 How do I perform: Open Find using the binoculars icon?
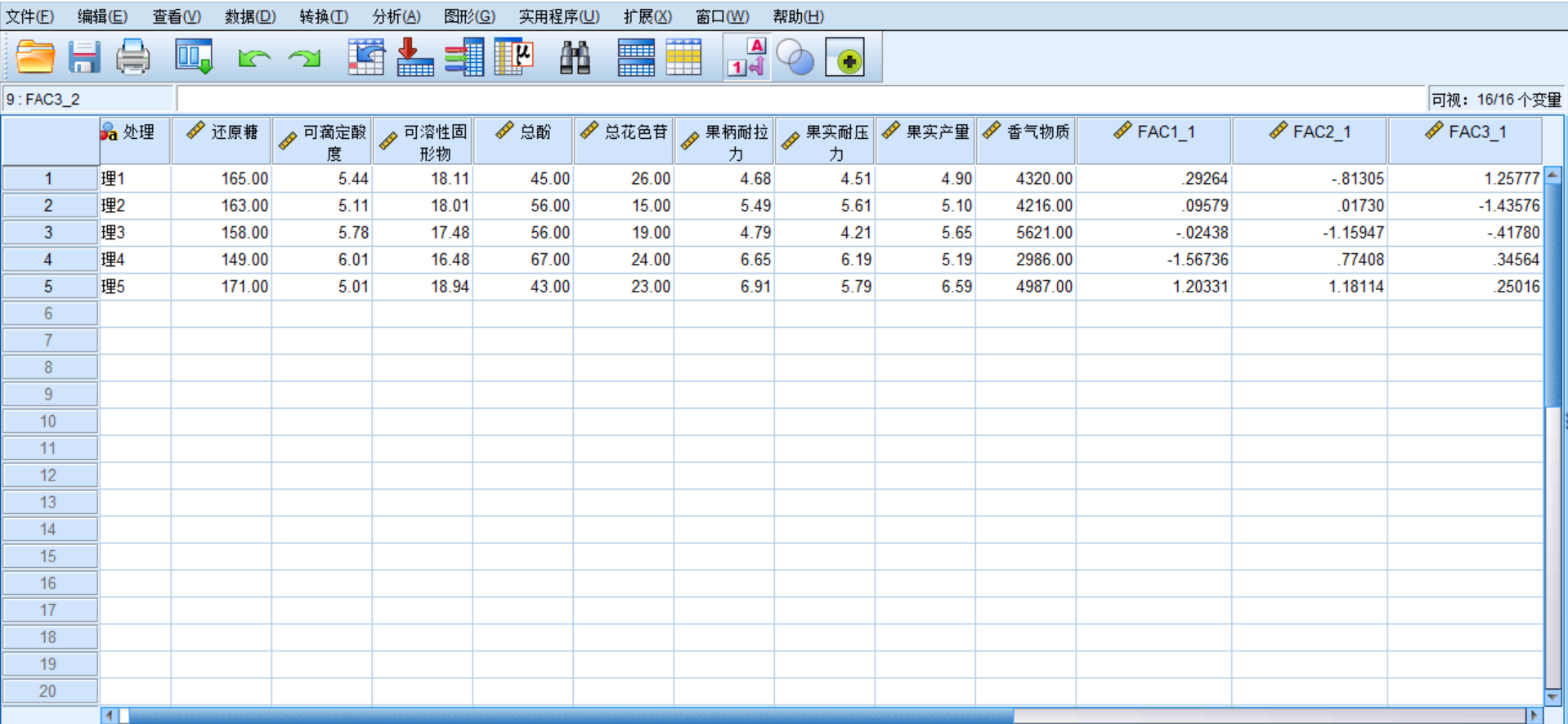[x=575, y=58]
